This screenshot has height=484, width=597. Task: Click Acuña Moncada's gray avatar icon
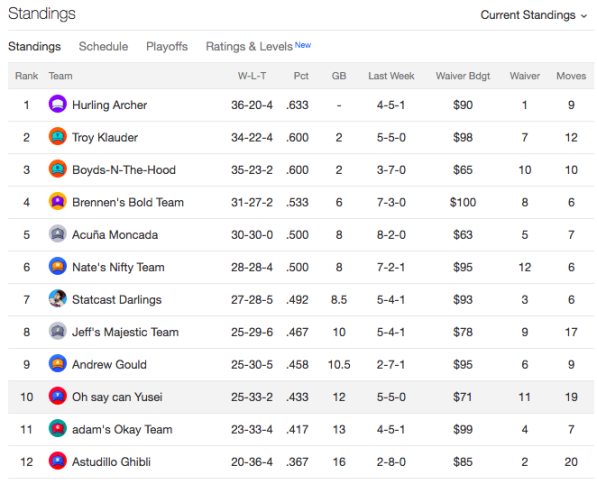[57, 234]
